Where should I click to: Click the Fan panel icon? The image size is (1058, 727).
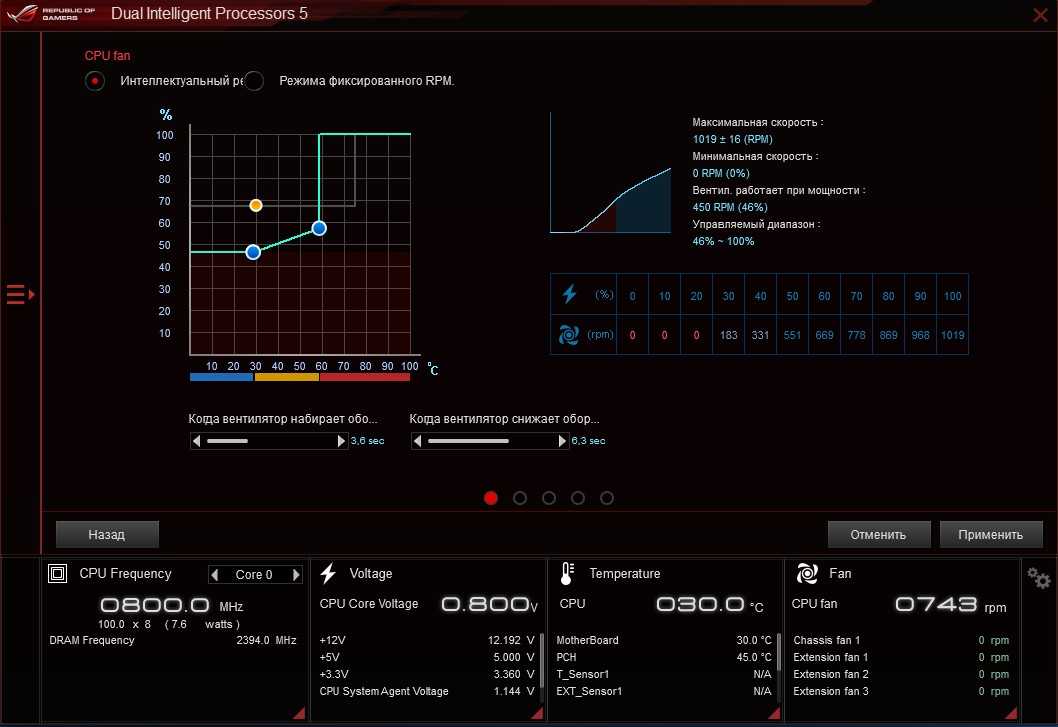pyautogui.click(x=807, y=574)
